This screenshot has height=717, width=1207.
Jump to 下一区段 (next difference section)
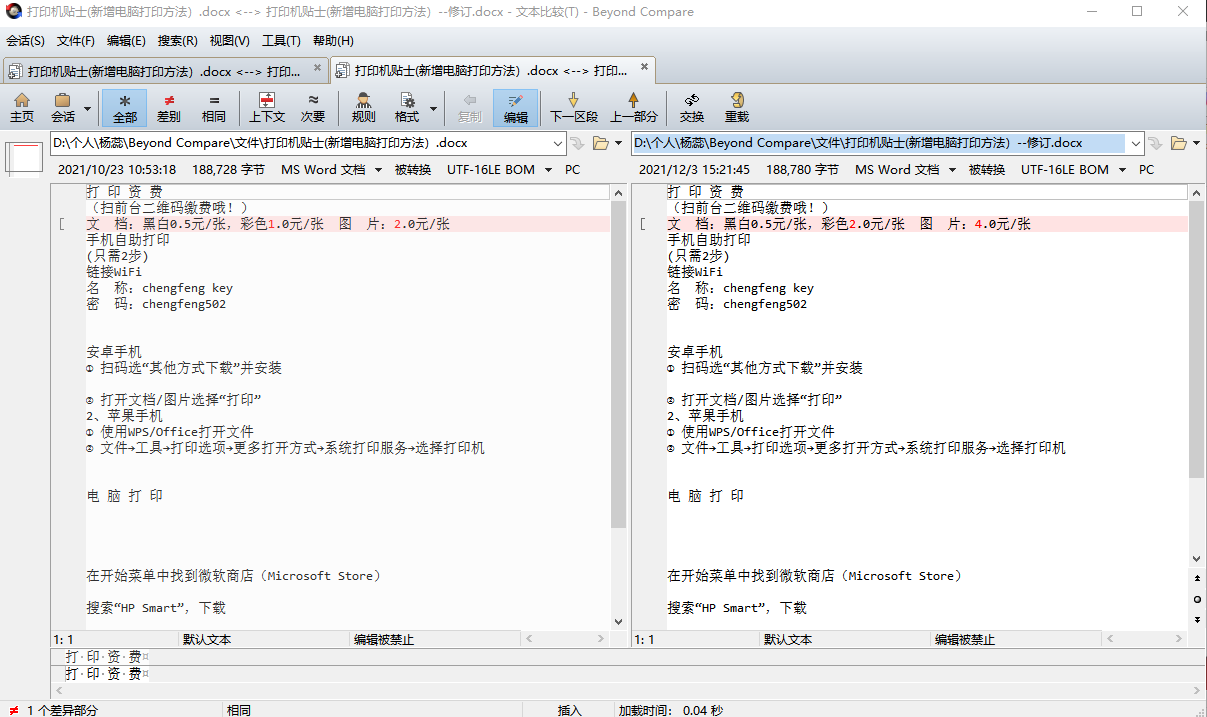(x=574, y=107)
